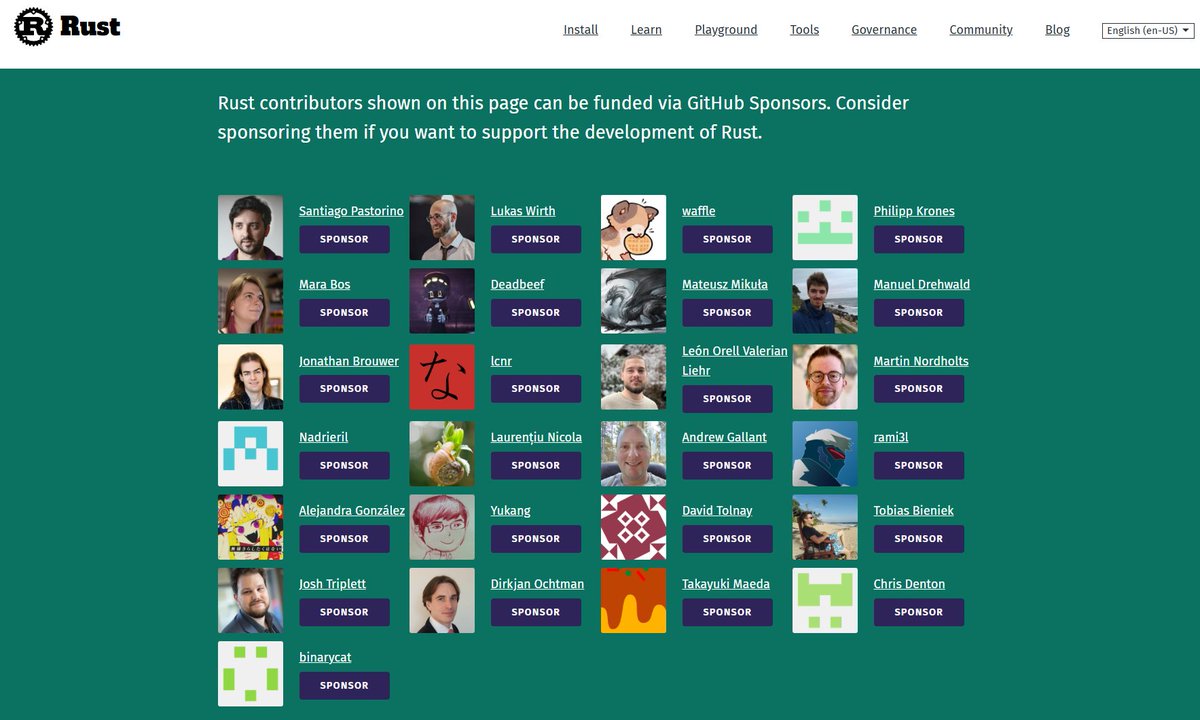
Task: Click waffle's hamster avatar
Action: [x=633, y=227]
